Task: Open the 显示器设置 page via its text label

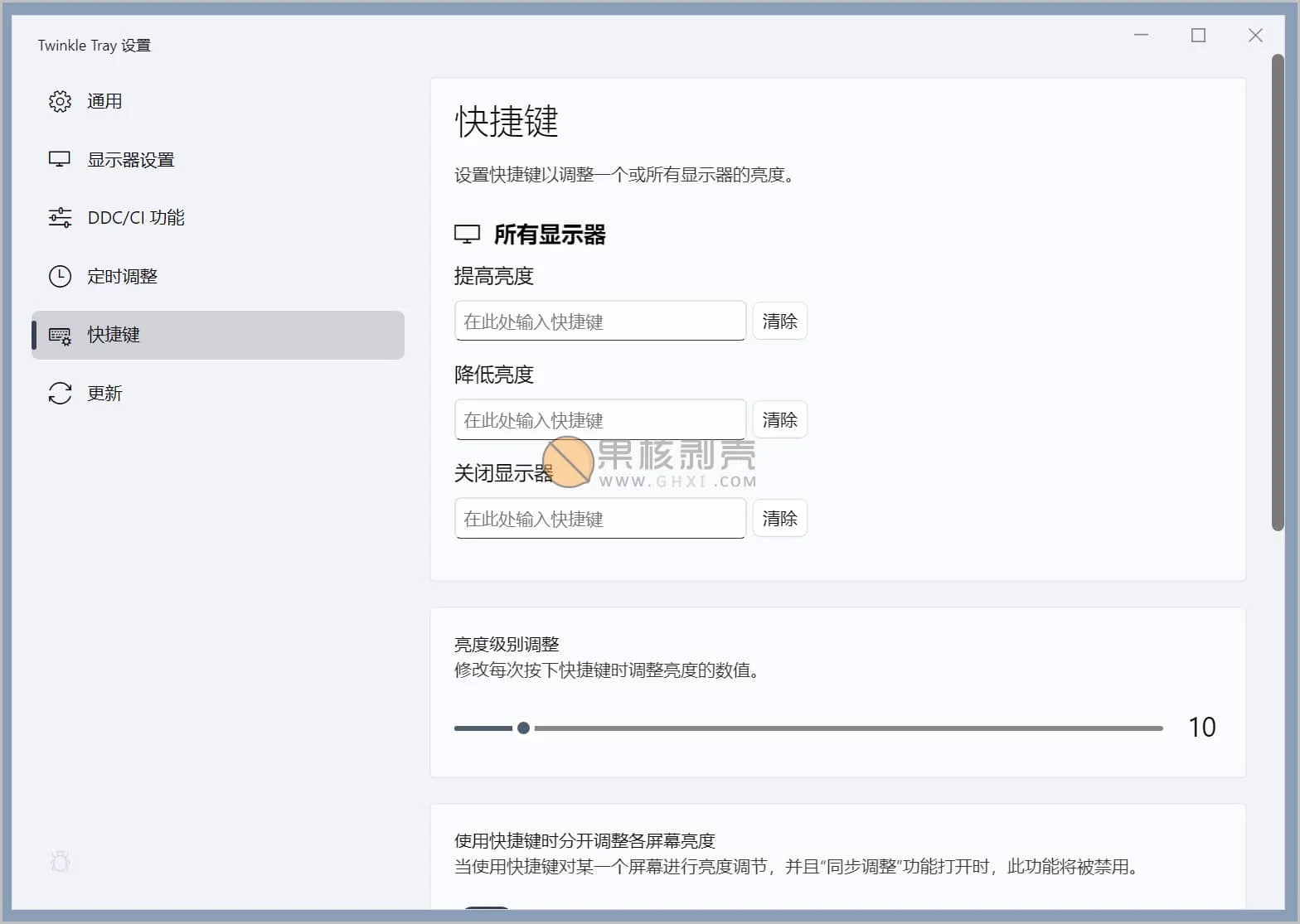Action: click(x=131, y=160)
